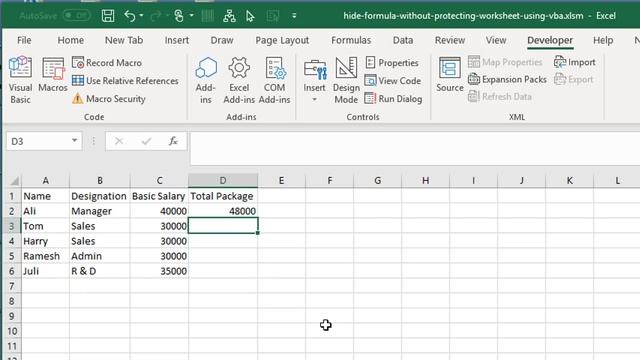The image size is (640, 360).
Task: Open the File tab
Action: coord(24,40)
